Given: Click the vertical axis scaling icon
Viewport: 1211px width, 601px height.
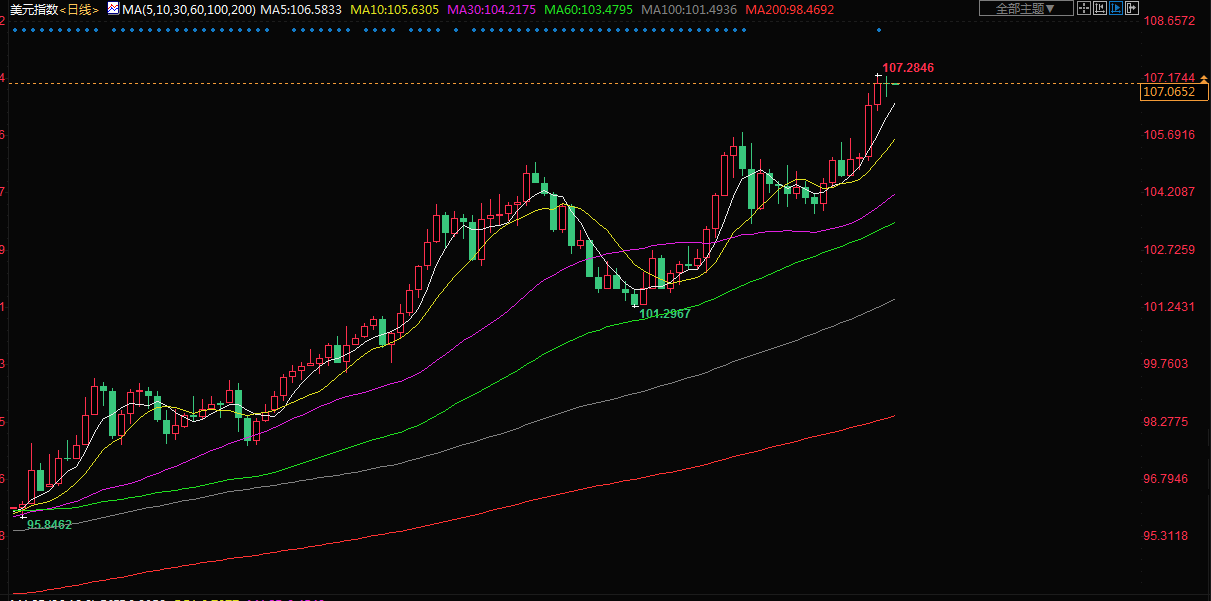Looking at the screenshot, I should coord(1101,8).
